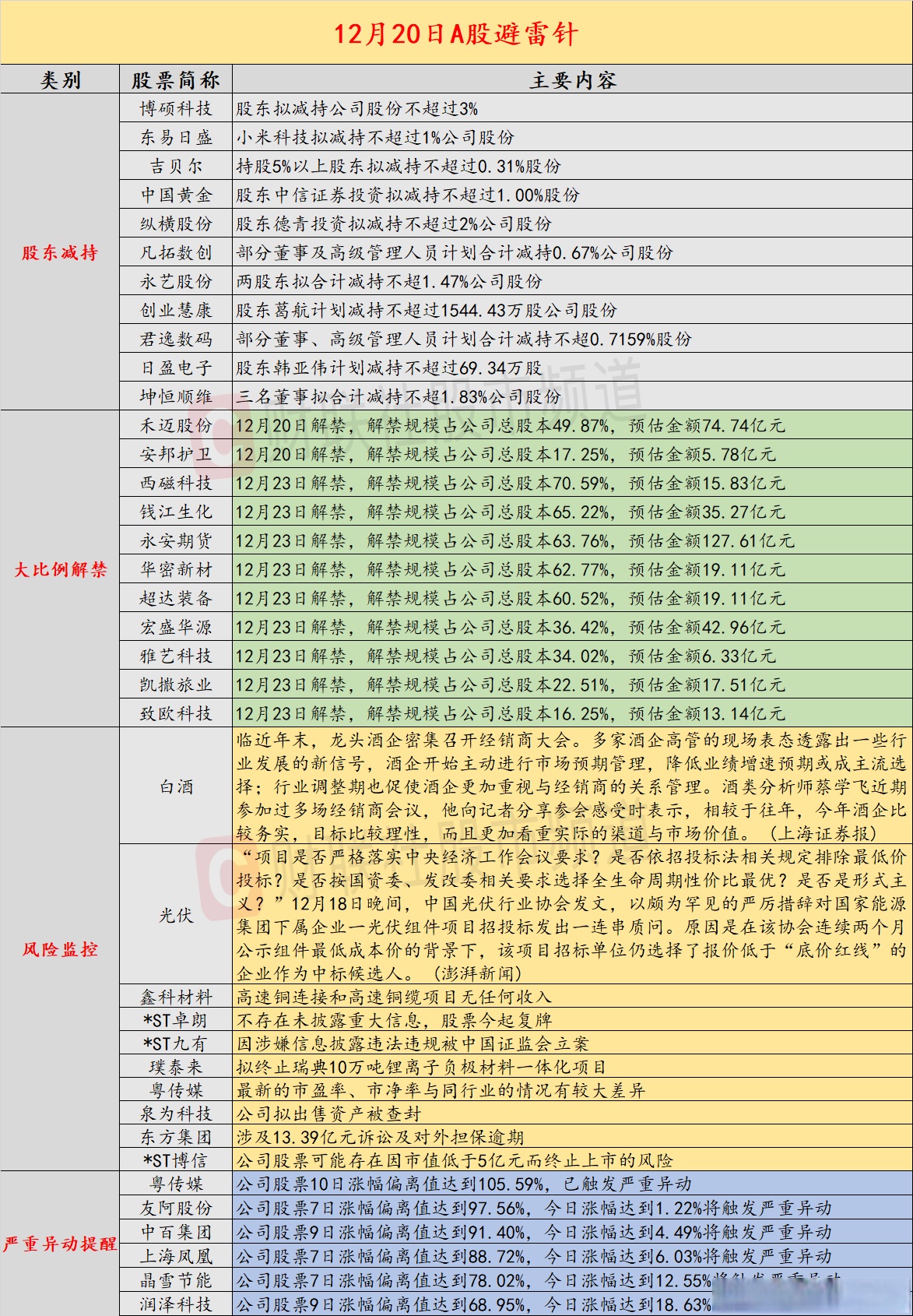
Task: Select the "*ST九有" stock cell
Action: click(176, 1043)
